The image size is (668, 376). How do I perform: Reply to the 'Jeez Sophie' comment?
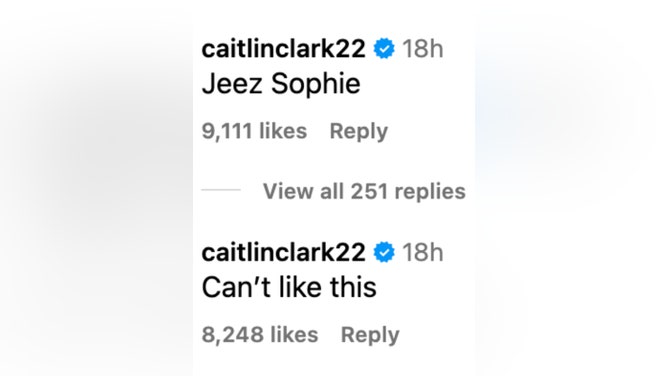pyautogui.click(x=359, y=131)
